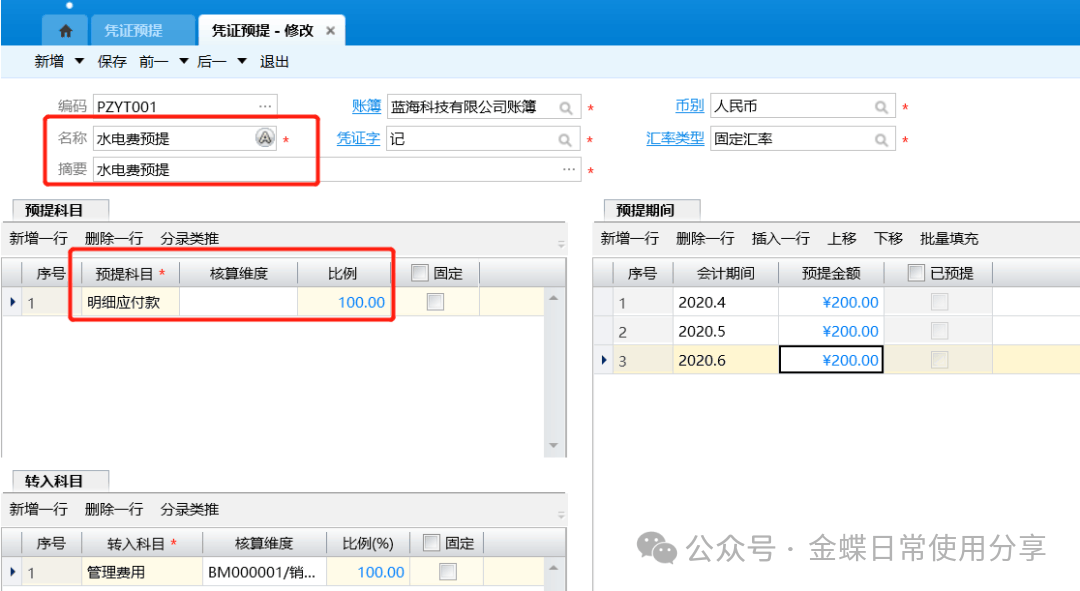Click search icon in 账簿 field
This screenshot has width=1080, height=591.
[566, 108]
